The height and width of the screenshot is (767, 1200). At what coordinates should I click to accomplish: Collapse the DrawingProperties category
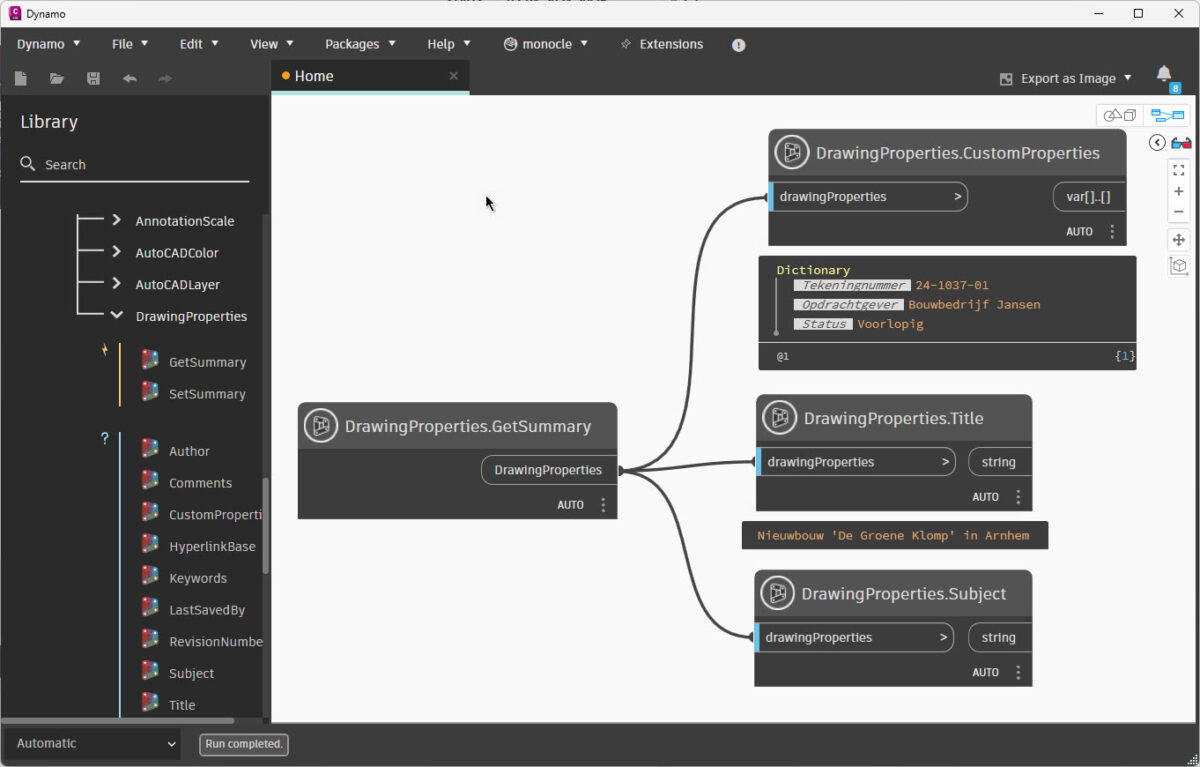tap(116, 316)
